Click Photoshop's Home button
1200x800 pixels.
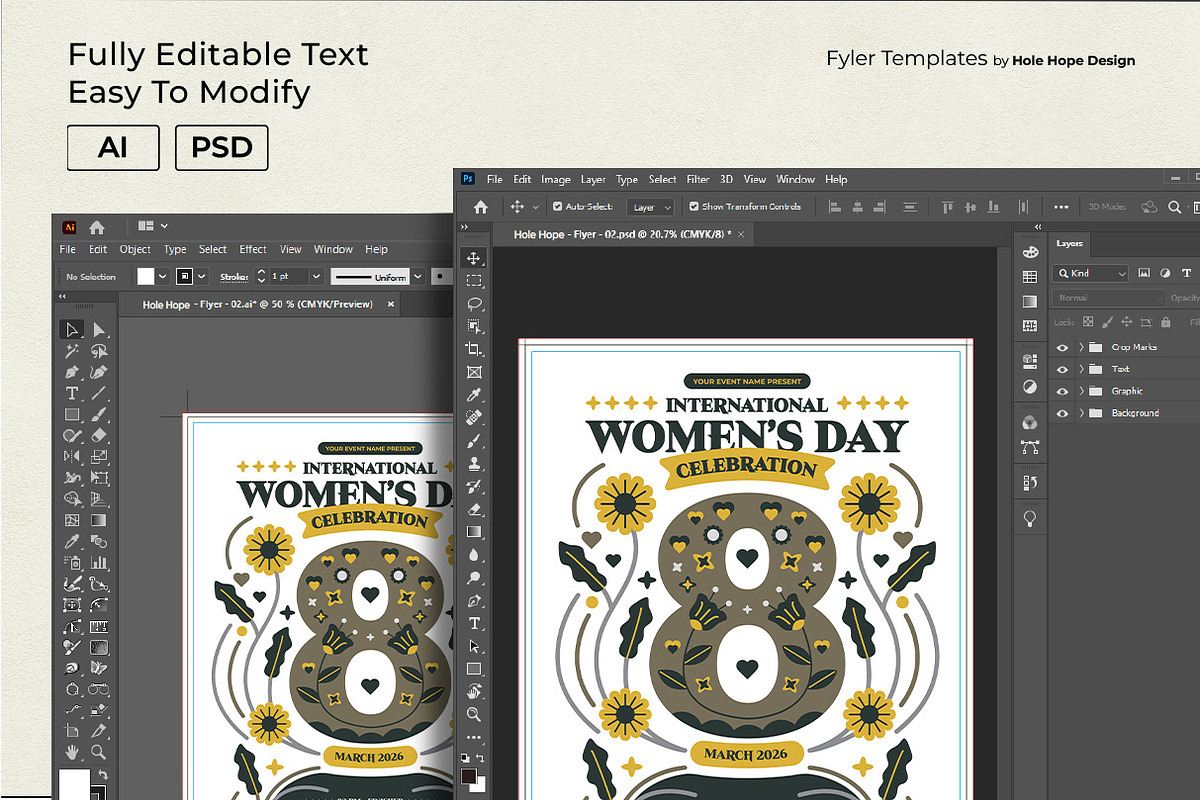[480, 207]
